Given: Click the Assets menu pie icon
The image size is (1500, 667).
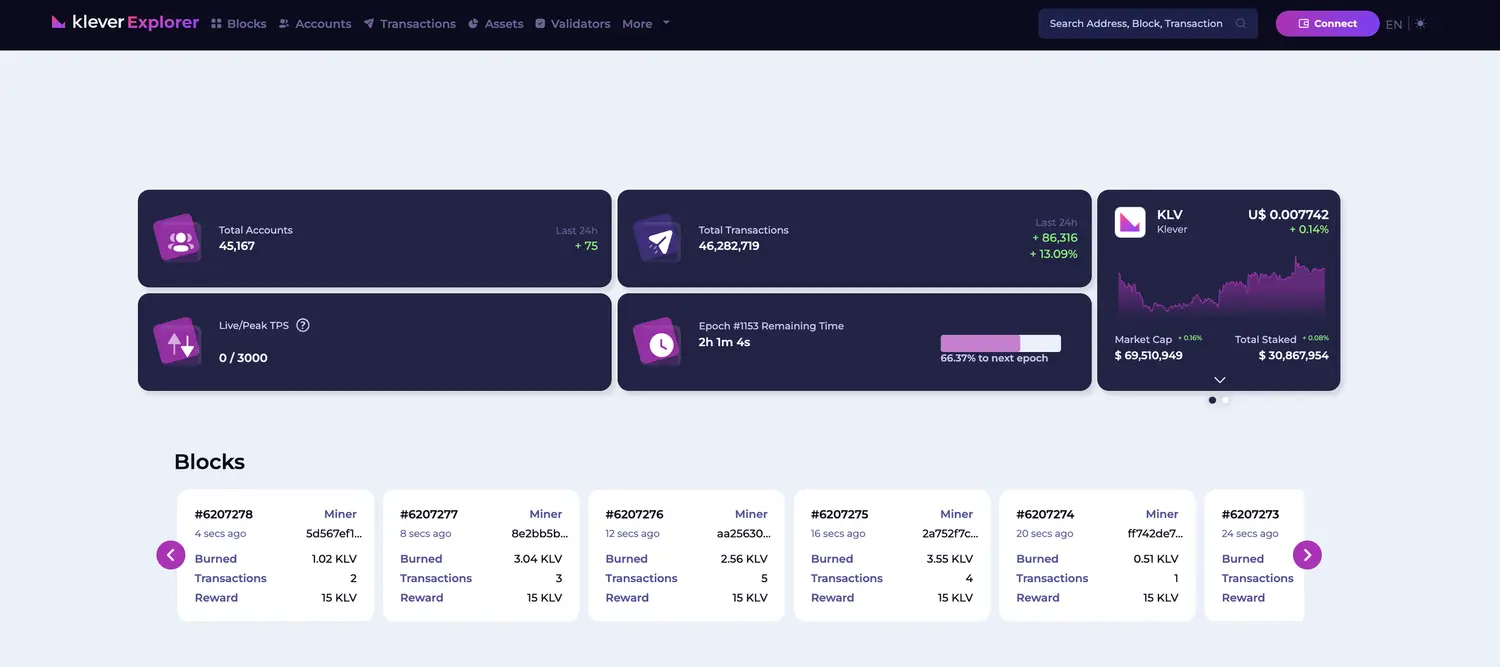Looking at the screenshot, I should 473,23.
